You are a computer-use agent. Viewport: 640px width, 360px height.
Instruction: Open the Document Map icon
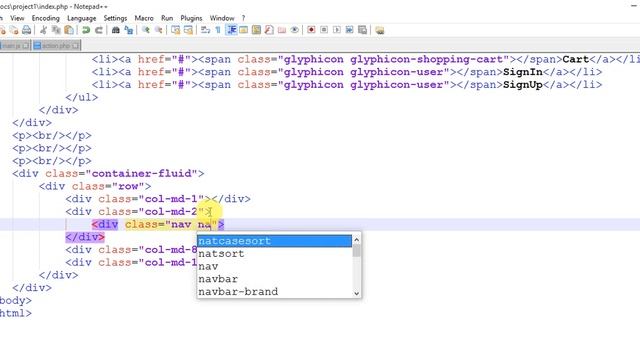tap(256, 30)
